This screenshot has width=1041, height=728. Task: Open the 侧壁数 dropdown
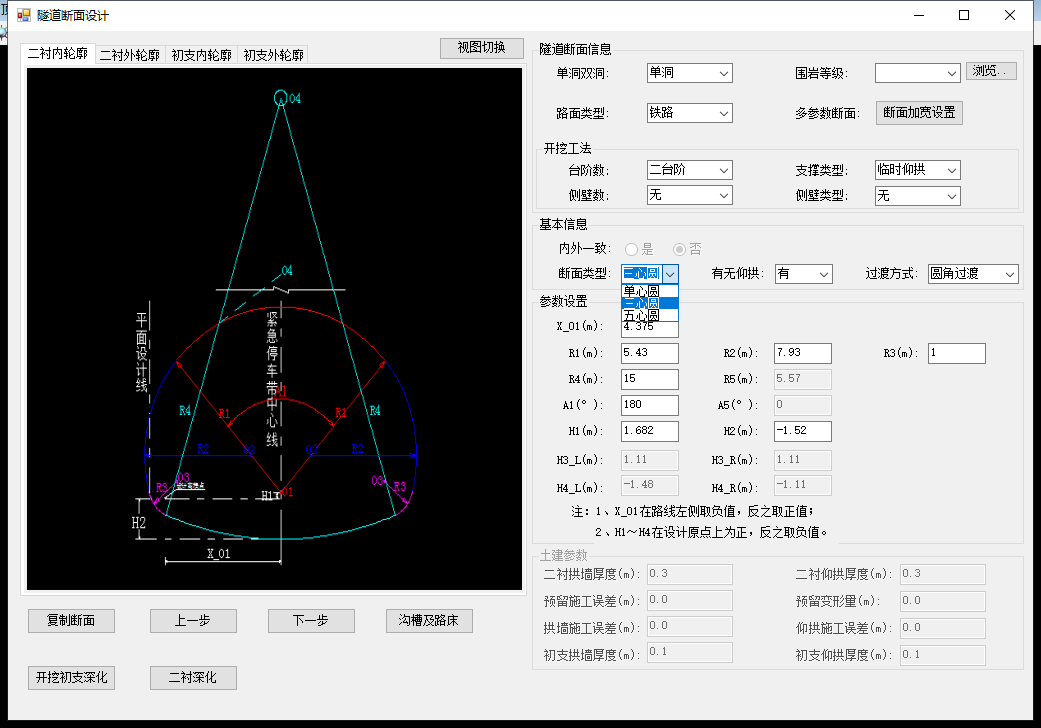(x=689, y=195)
